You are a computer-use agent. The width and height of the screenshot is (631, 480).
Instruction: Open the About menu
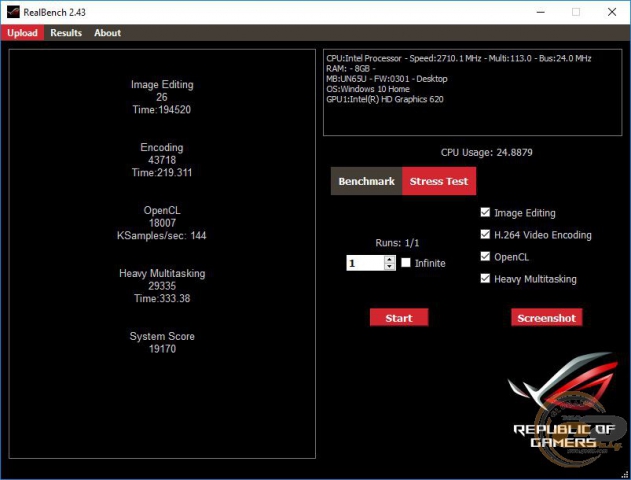point(107,33)
